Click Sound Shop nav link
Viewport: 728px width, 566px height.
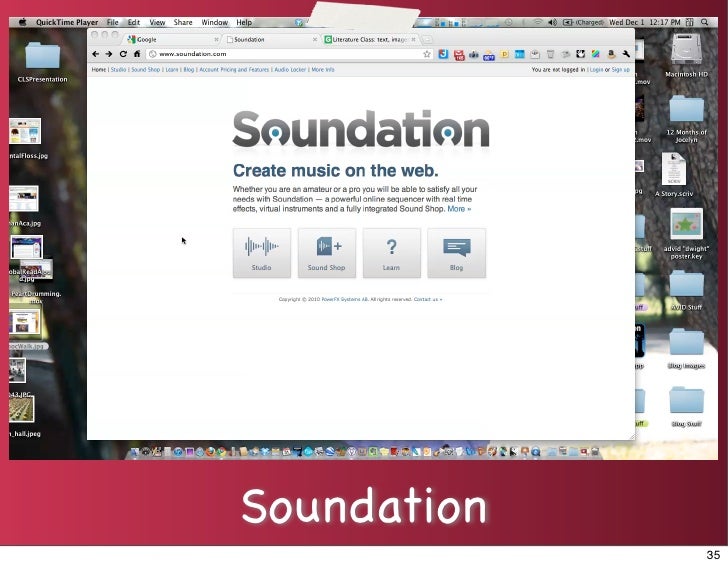pos(146,70)
